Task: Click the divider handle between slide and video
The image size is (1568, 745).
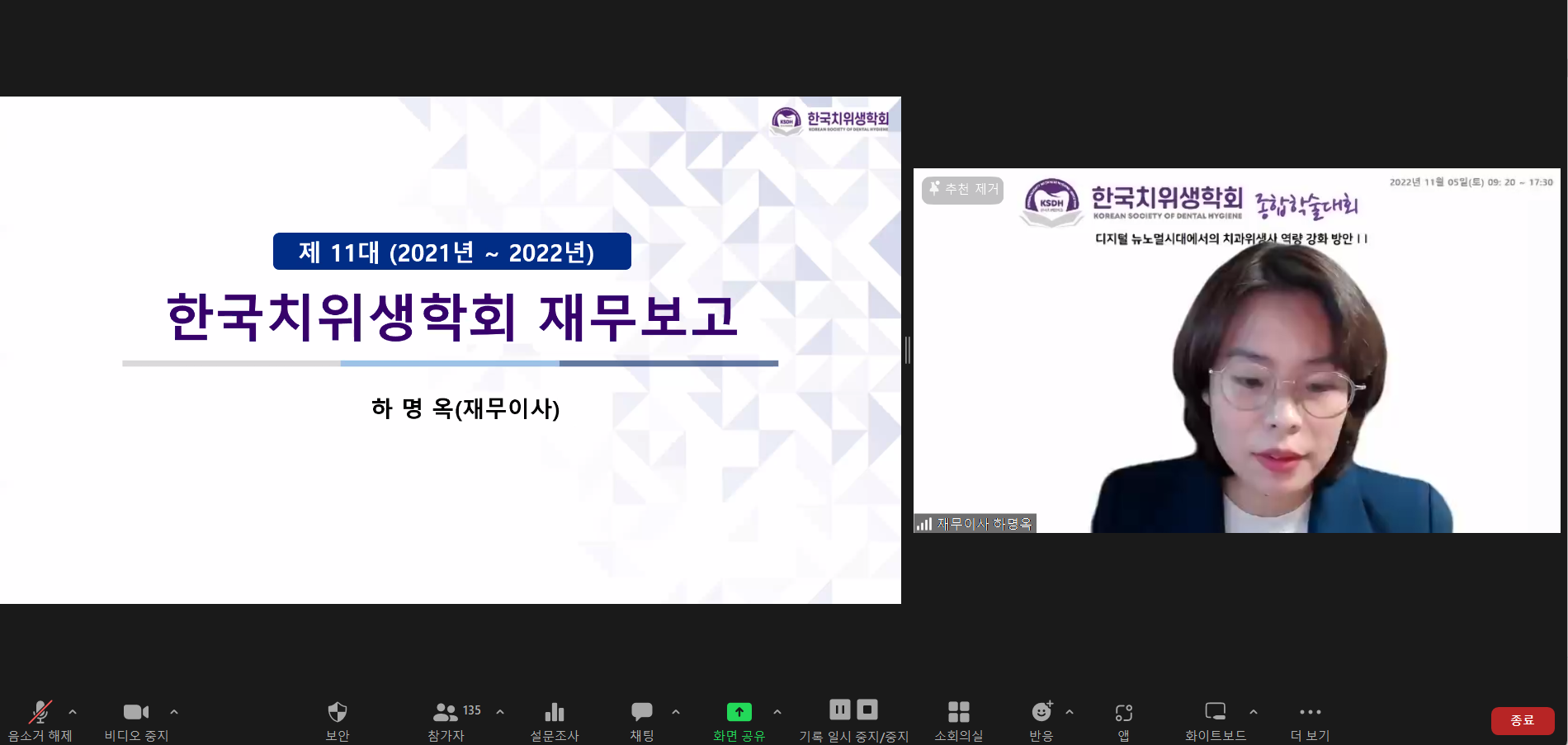Action: pyautogui.click(x=907, y=350)
